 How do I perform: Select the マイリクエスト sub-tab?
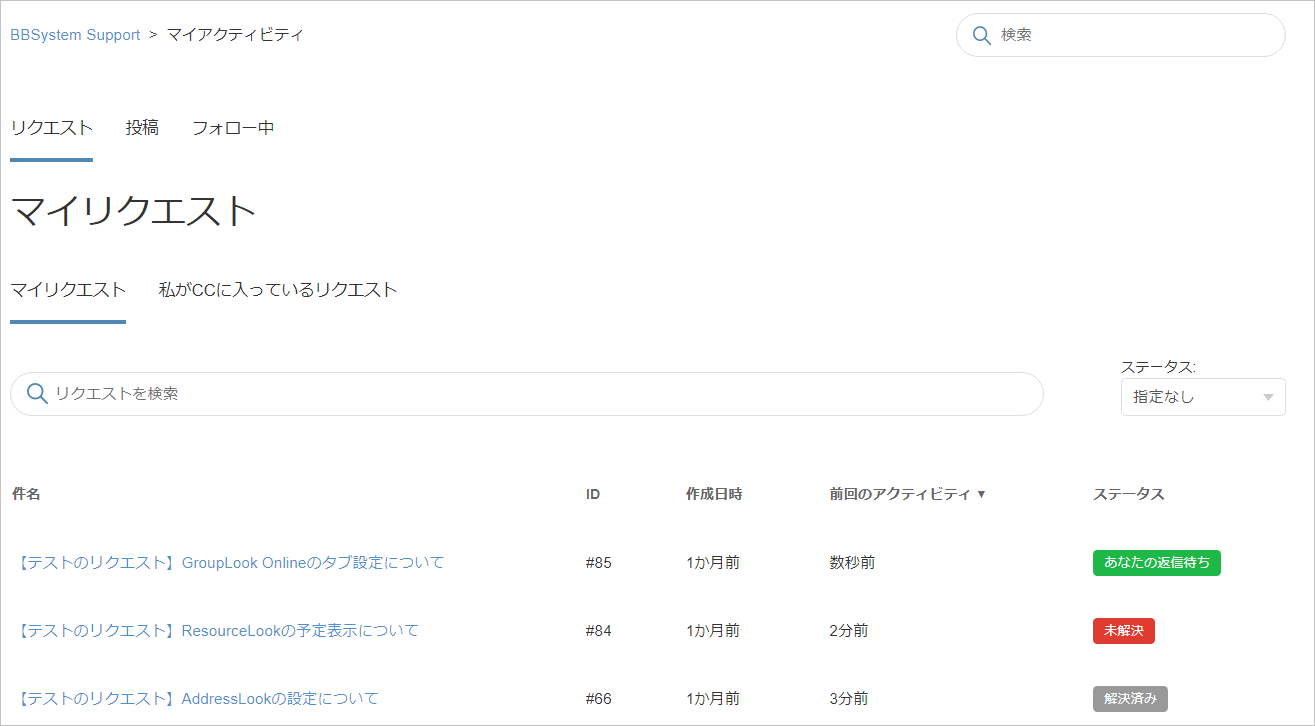pyautogui.click(x=68, y=290)
